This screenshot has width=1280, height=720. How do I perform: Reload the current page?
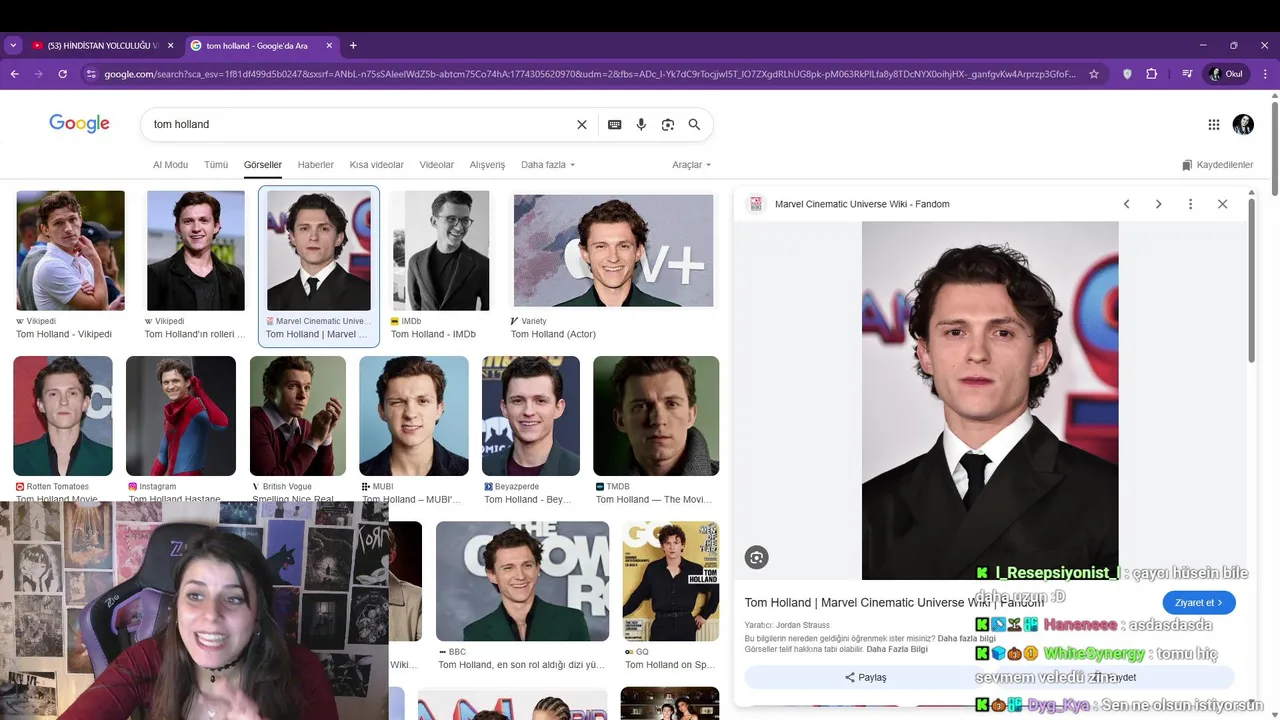(63, 74)
